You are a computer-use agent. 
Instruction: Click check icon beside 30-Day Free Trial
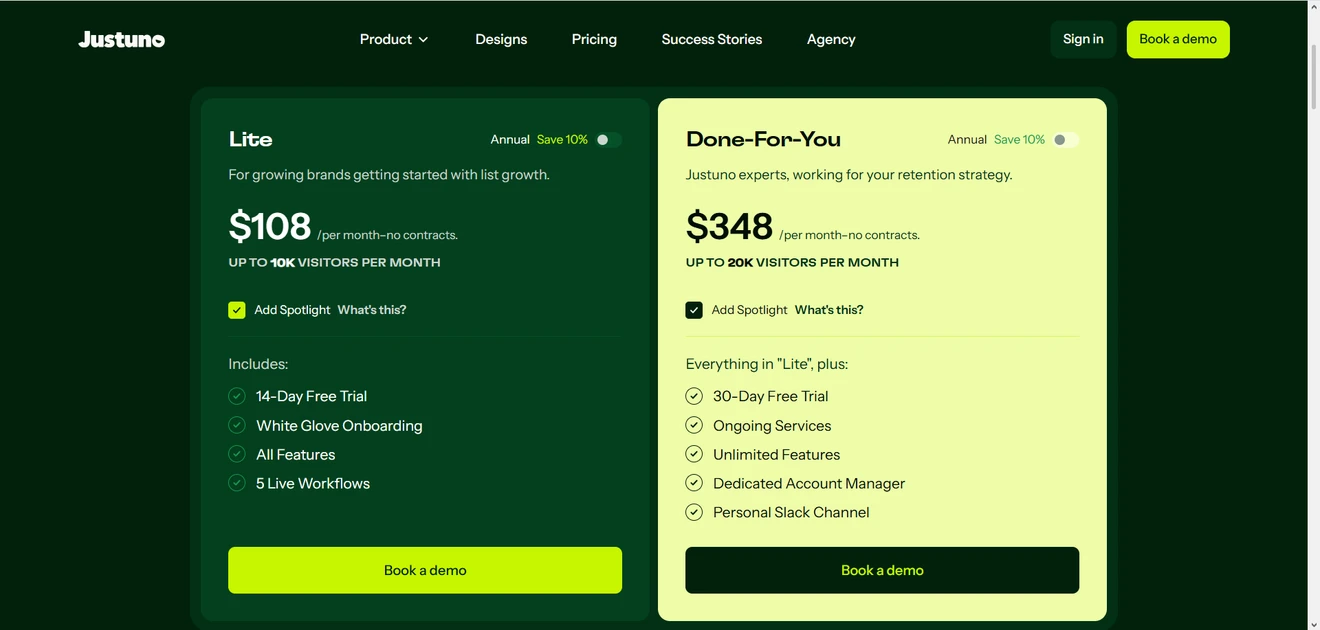pyautogui.click(x=694, y=396)
